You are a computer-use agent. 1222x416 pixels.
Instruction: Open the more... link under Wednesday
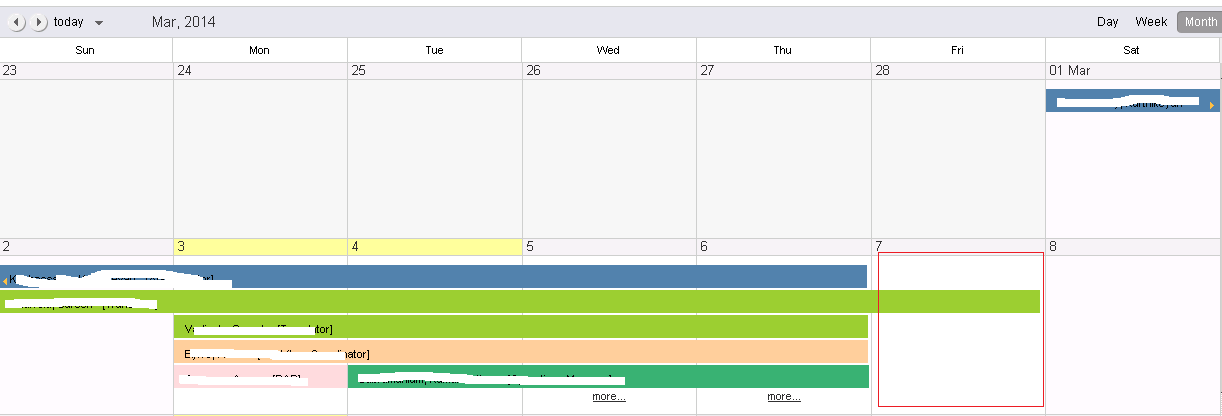[609, 397]
